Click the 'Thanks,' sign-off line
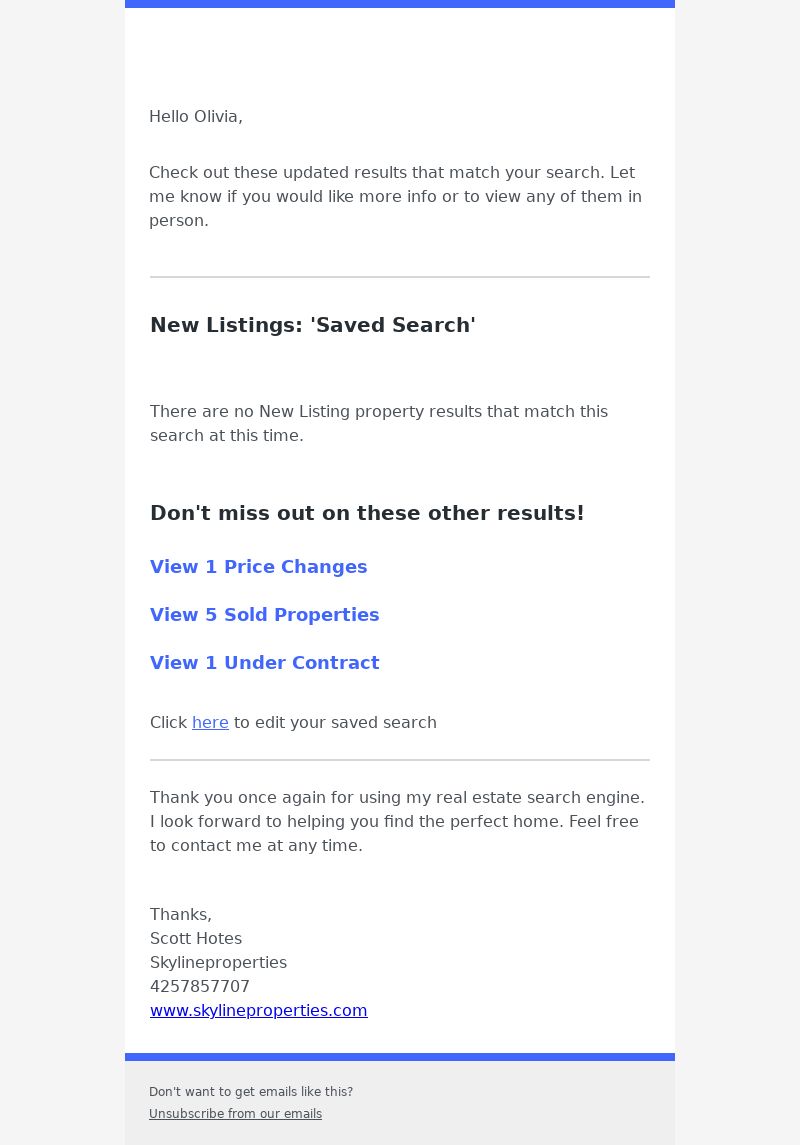The width and height of the screenshot is (800, 1145). click(x=180, y=915)
